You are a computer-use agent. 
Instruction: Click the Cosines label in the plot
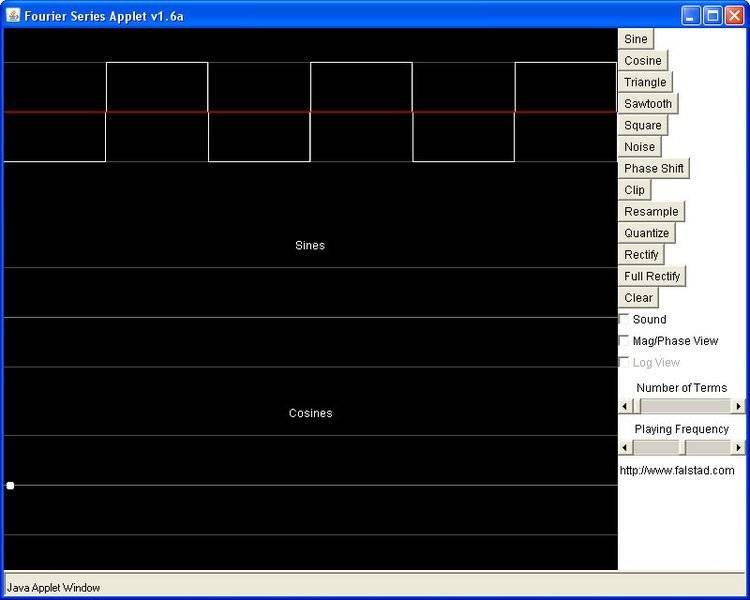310,413
